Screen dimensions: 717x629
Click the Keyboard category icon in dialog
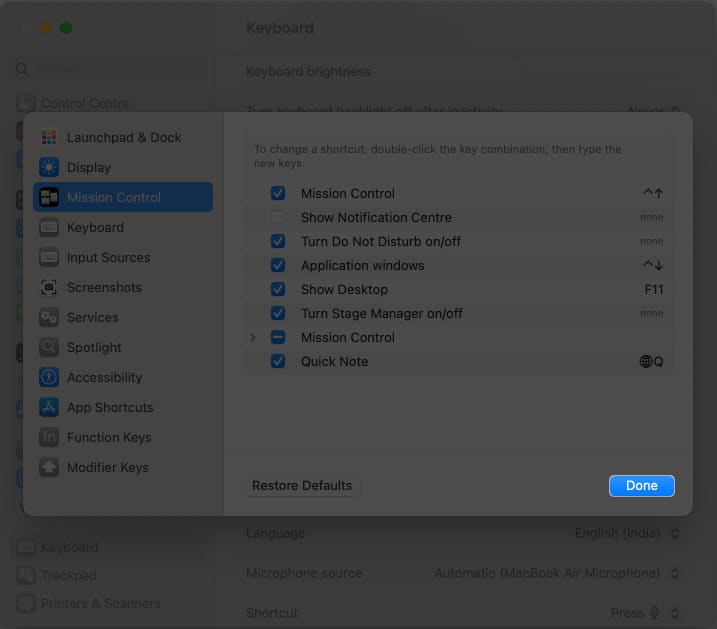tap(49, 227)
